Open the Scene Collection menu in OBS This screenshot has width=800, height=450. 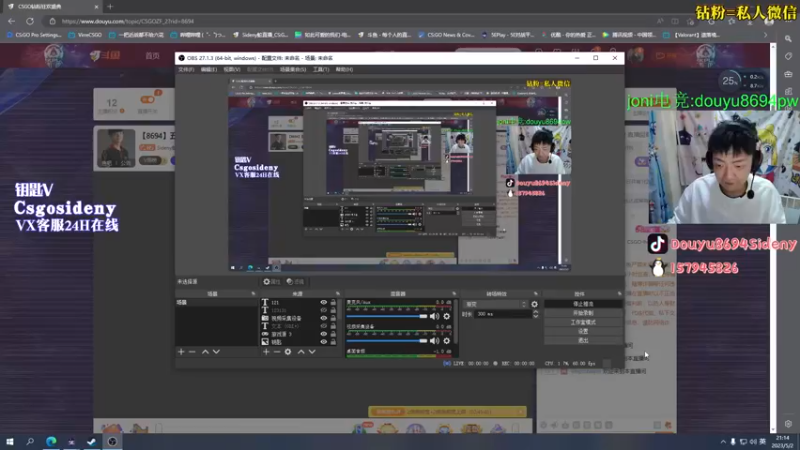pyautogui.click(x=293, y=69)
